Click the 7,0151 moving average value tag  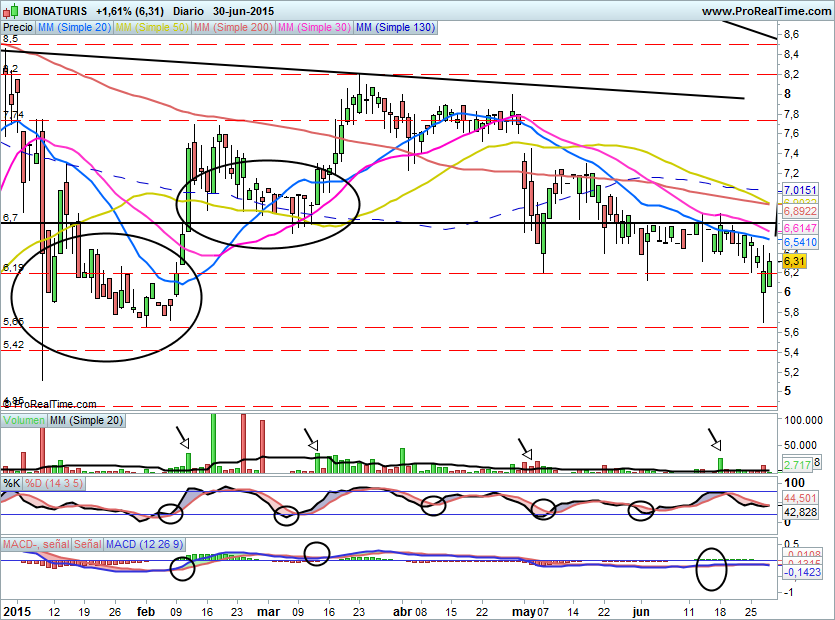click(799, 190)
